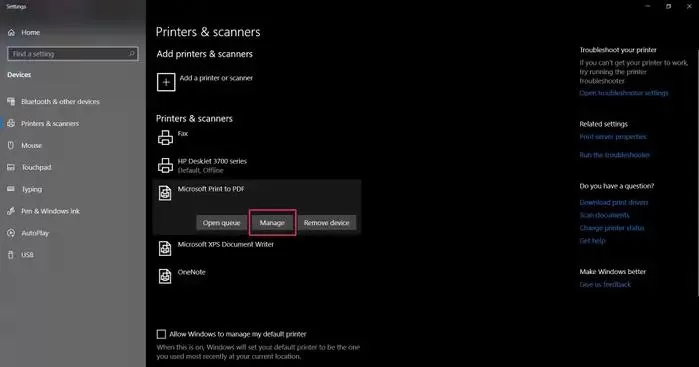Click the Home icon in sidebar
699x367 pixels.
pyautogui.click(x=11, y=33)
